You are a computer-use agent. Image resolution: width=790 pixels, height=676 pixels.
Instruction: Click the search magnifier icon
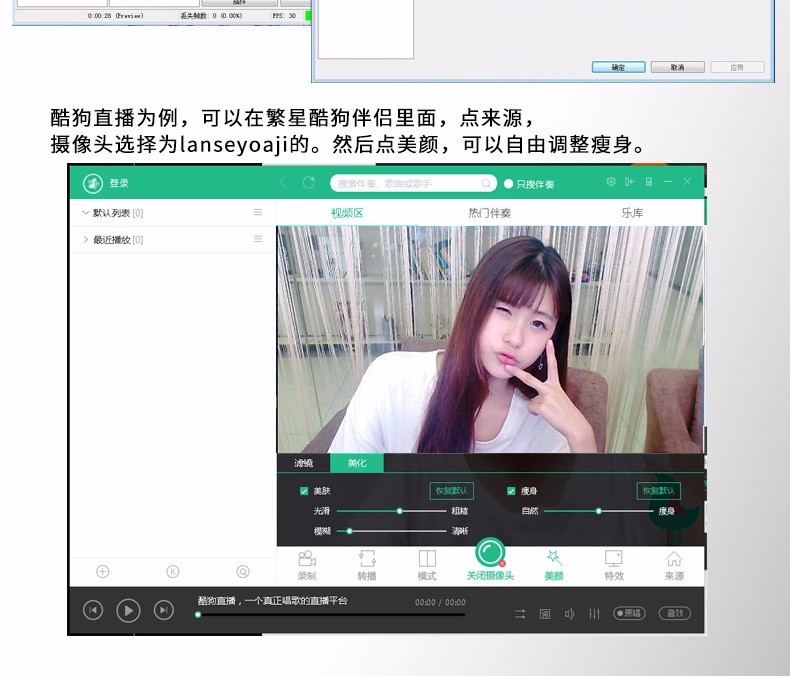486,183
